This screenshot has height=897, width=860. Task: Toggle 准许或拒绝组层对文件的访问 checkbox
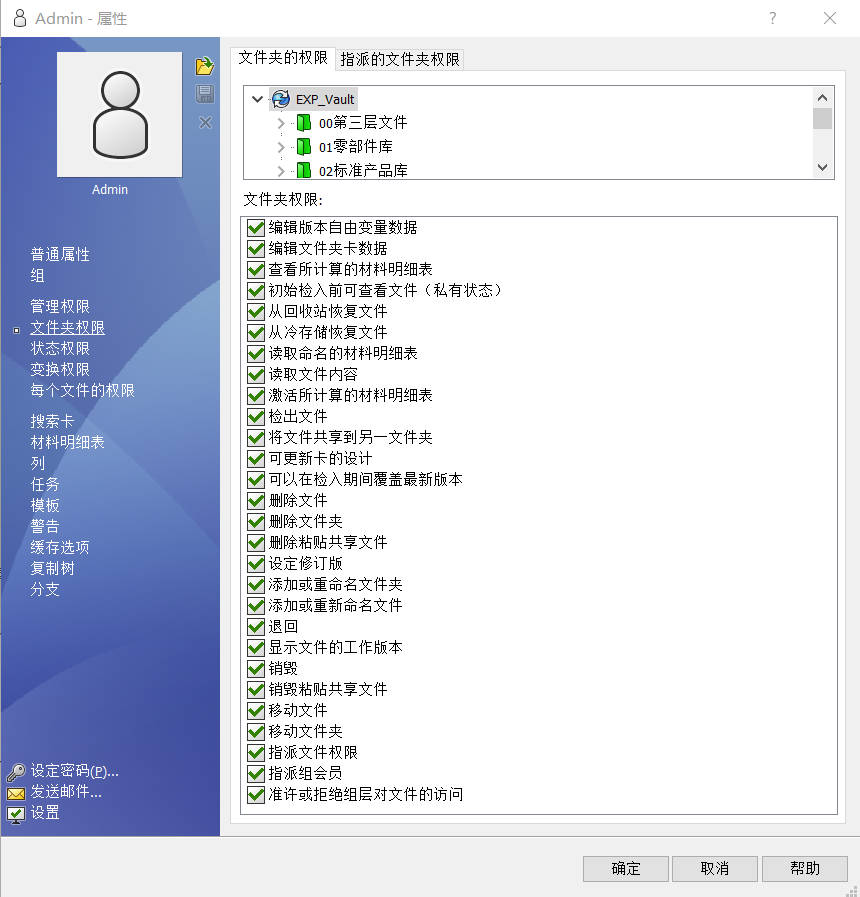pyautogui.click(x=256, y=795)
